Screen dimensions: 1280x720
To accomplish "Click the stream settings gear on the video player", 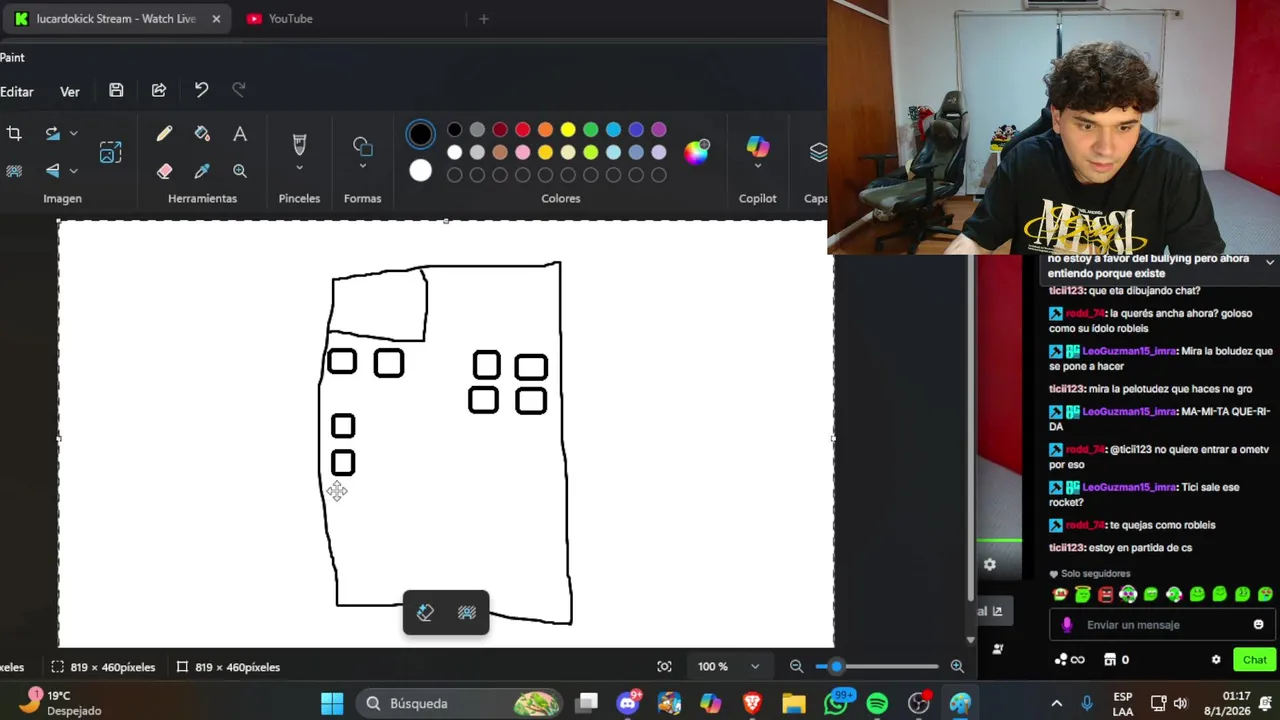I will [x=989, y=564].
